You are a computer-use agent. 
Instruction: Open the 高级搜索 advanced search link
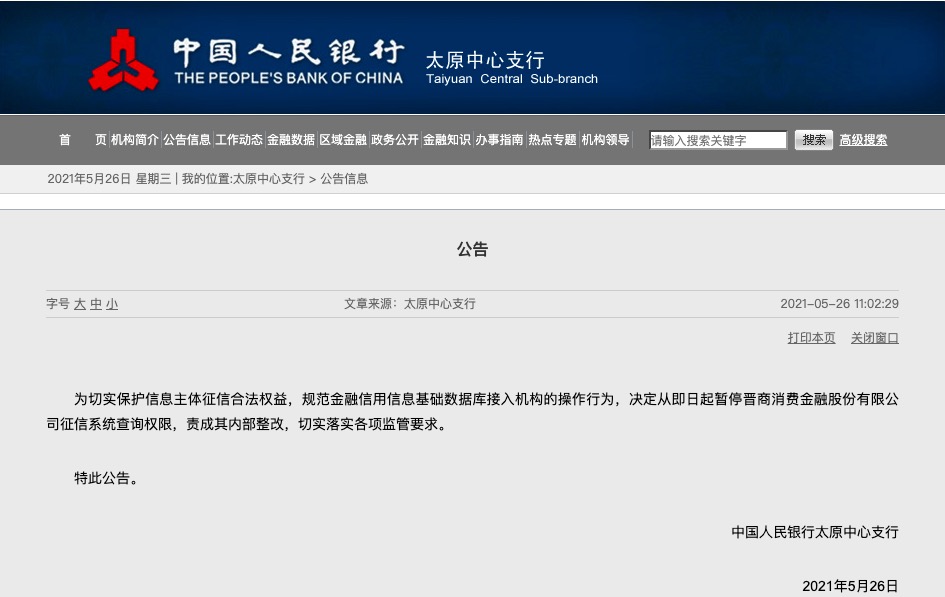(863, 140)
